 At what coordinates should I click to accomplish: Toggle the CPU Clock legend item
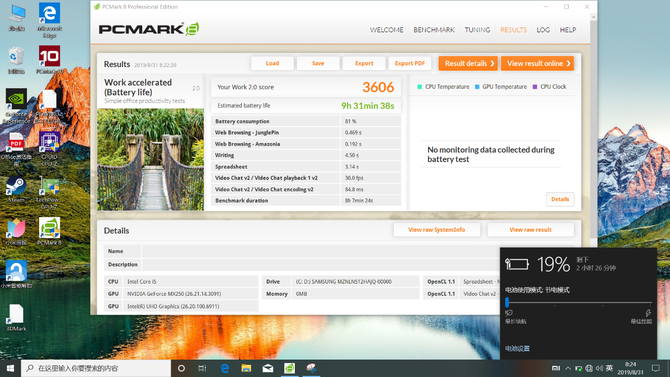click(550, 87)
